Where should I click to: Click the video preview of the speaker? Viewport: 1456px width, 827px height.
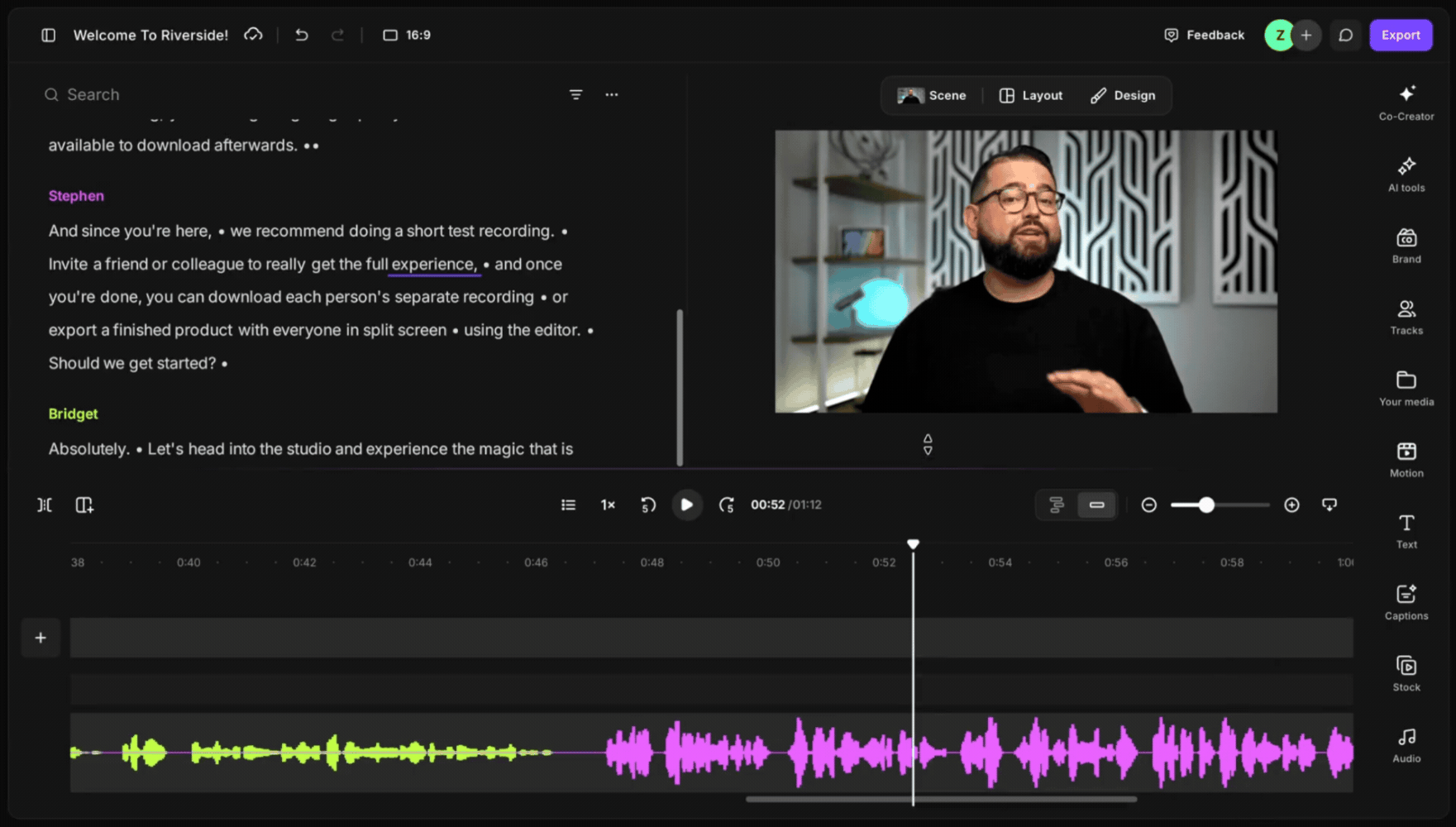click(1026, 271)
